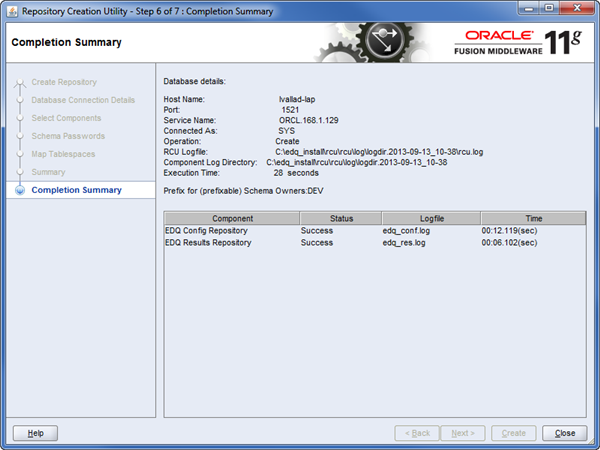This screenshot has height=450, width=600.
Task: Select the Completion Summary step
Action: (x=77, y=190)
